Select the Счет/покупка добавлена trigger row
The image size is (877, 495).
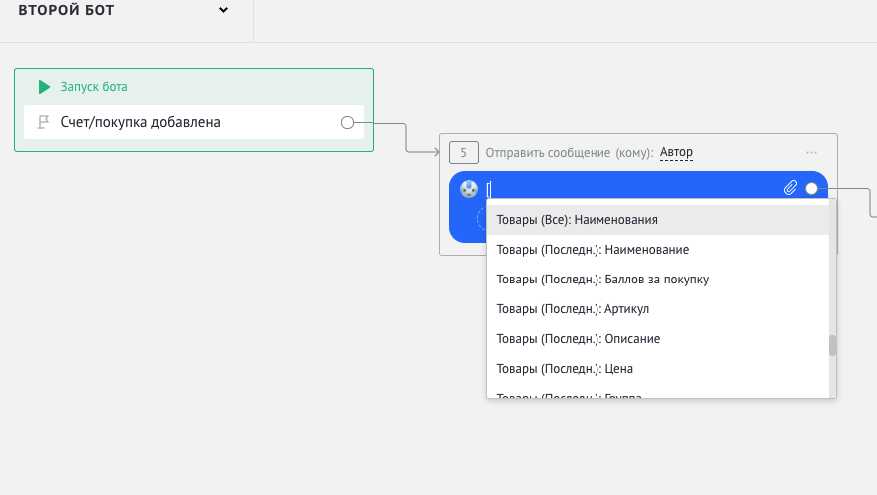tap(194, 122)
